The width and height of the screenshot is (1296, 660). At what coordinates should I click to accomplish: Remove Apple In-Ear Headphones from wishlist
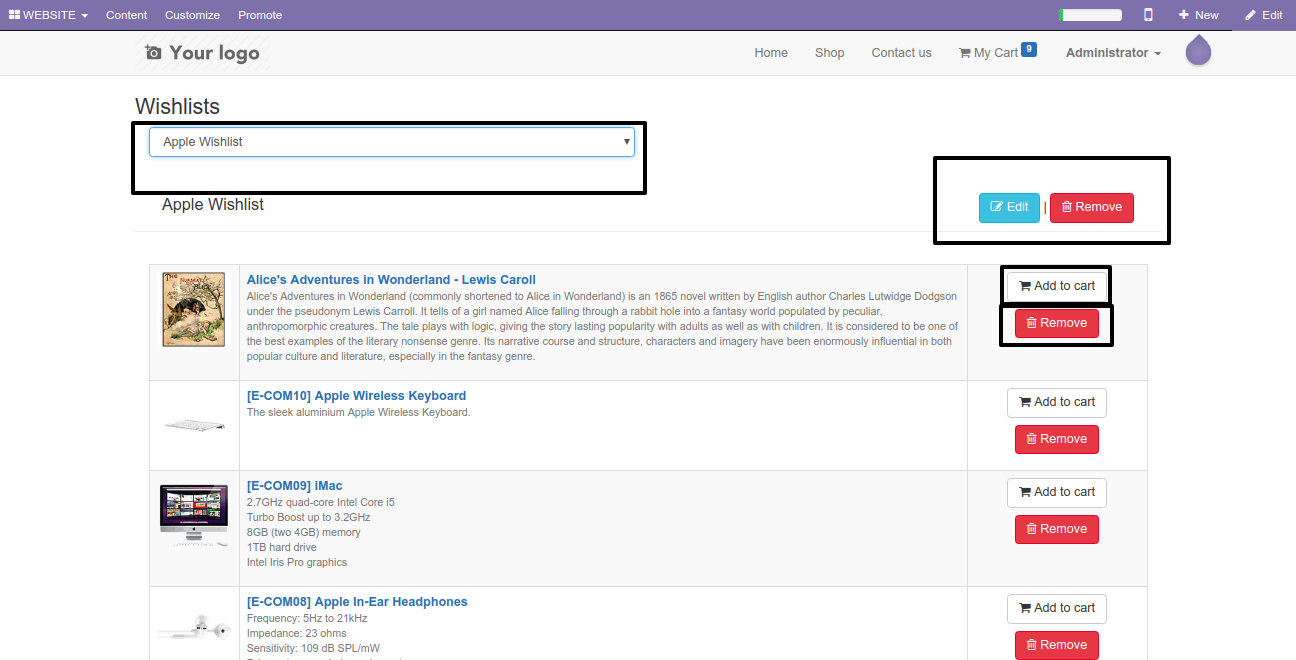1057,645
